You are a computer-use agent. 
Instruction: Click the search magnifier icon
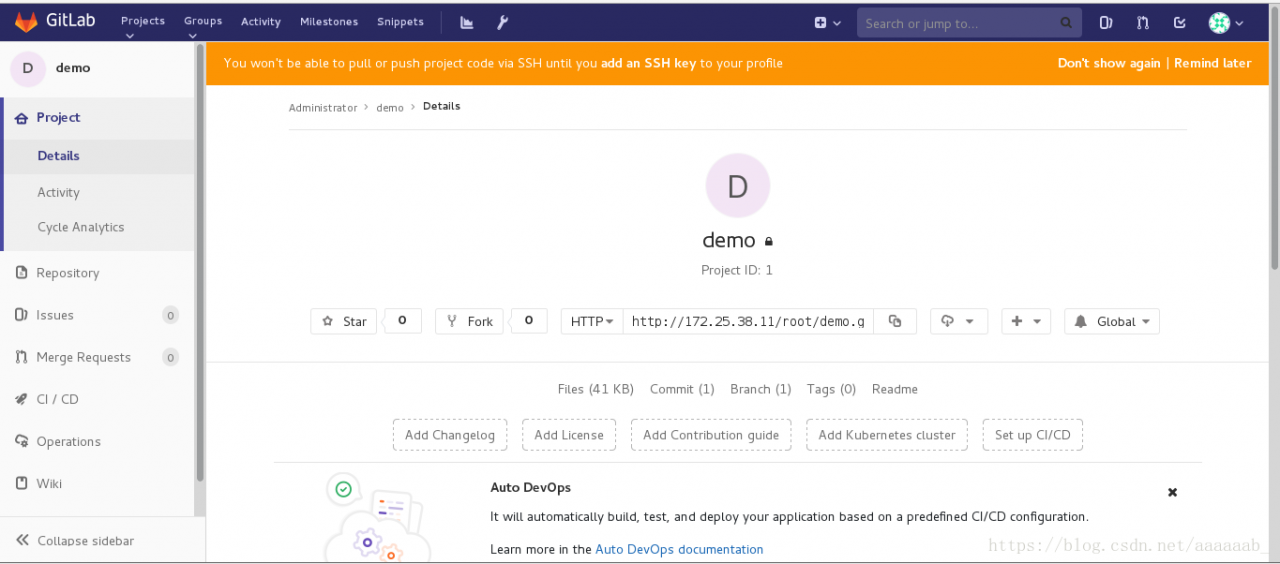(x=1067, y=23)
